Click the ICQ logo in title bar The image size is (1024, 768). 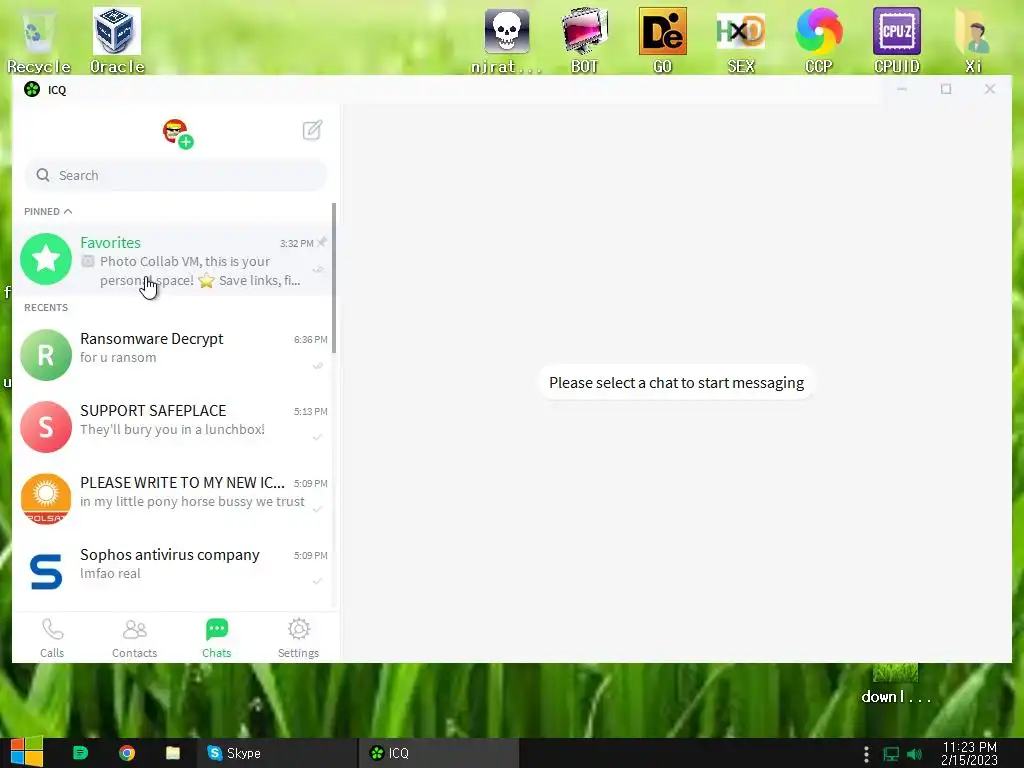(31, 89)
